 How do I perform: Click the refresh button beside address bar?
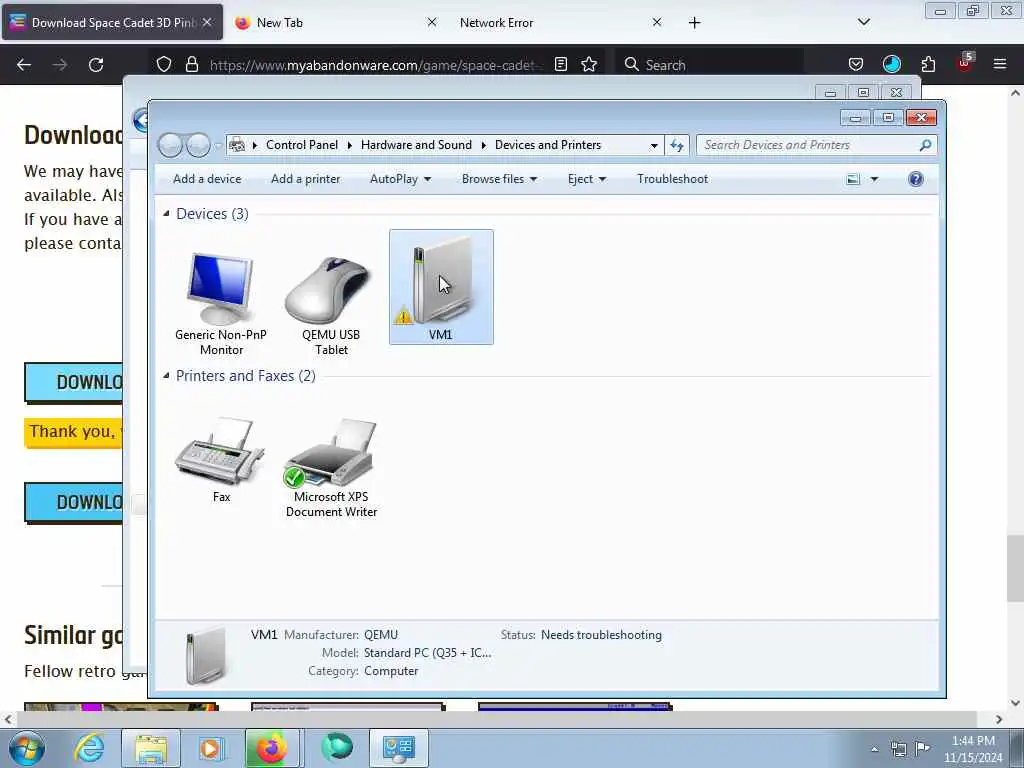point(677,145)
